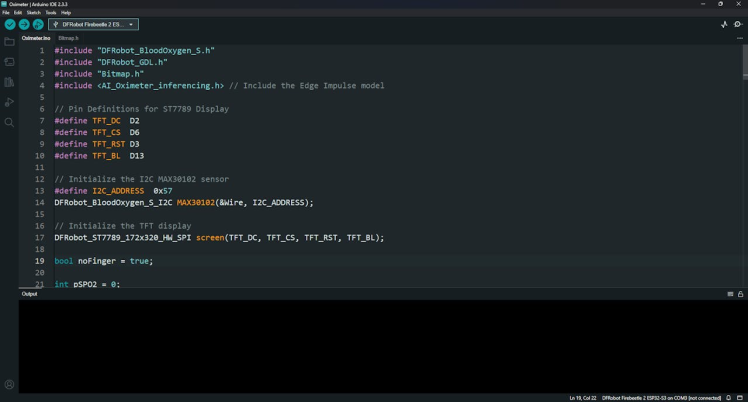Start debugging with the Debug toolbar icon
Viewport: 748px width, 402px height.
38,24
